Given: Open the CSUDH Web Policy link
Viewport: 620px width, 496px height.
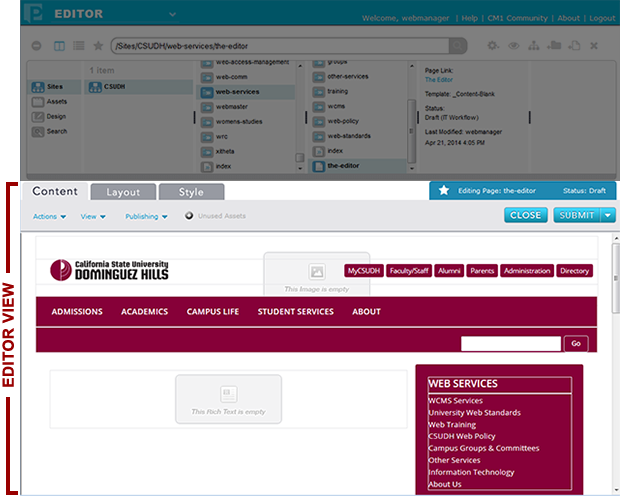Looking at the screenshot, I should (462, 436).
